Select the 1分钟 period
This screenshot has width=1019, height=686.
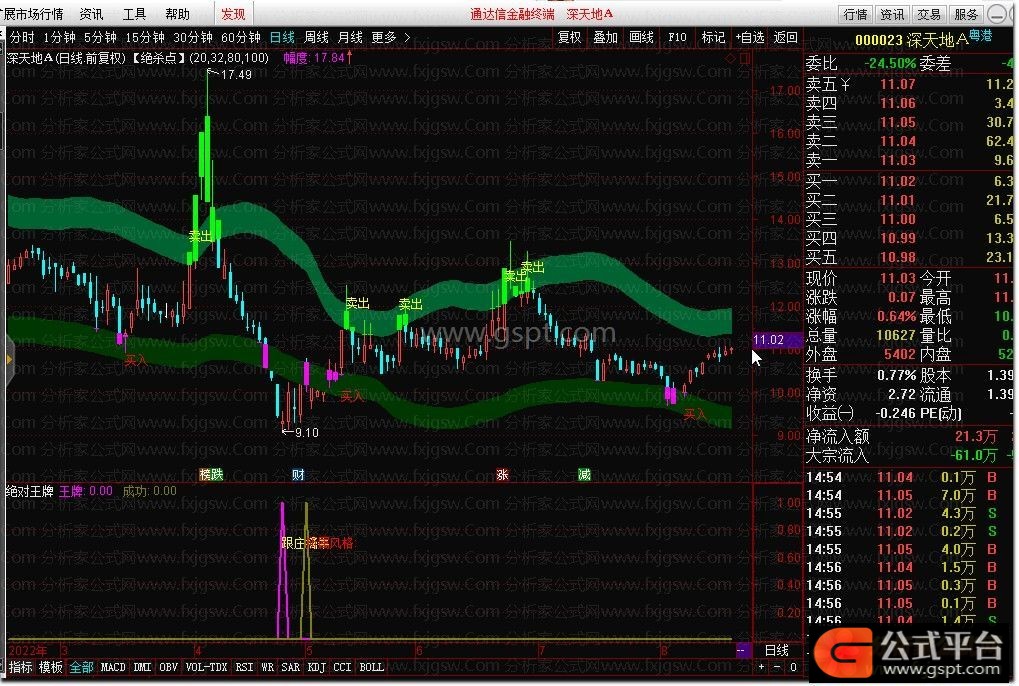point(59,38)
